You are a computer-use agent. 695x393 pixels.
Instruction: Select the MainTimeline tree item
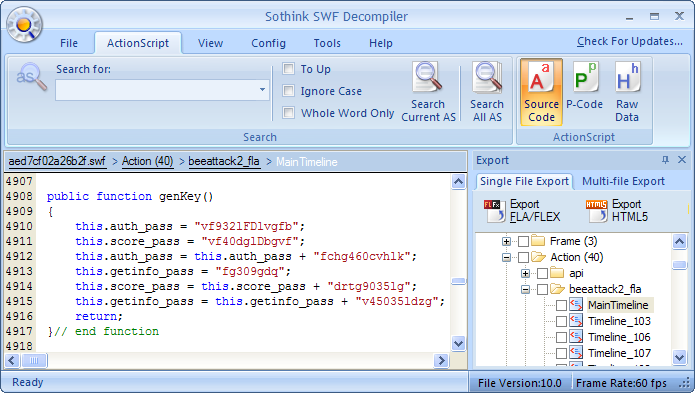[x=618, y=305]
